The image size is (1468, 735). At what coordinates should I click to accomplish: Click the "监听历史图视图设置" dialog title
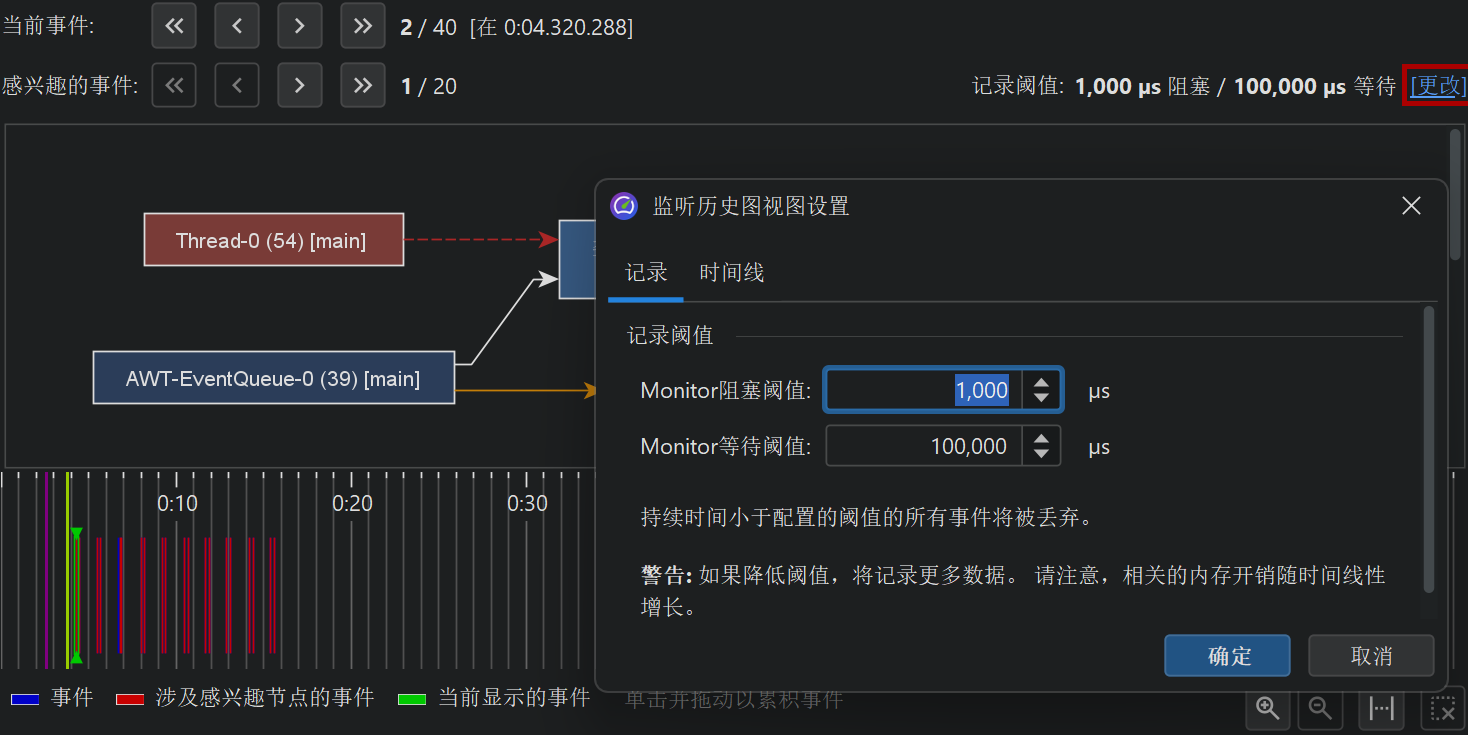tap(751, 206)
